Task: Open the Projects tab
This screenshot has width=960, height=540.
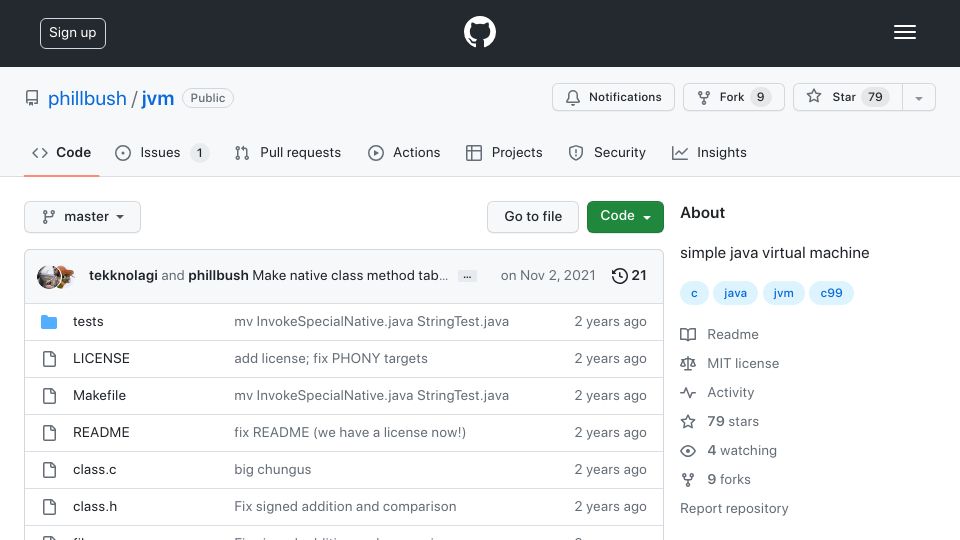Action: pyautogui.click(x=504, y=152)
